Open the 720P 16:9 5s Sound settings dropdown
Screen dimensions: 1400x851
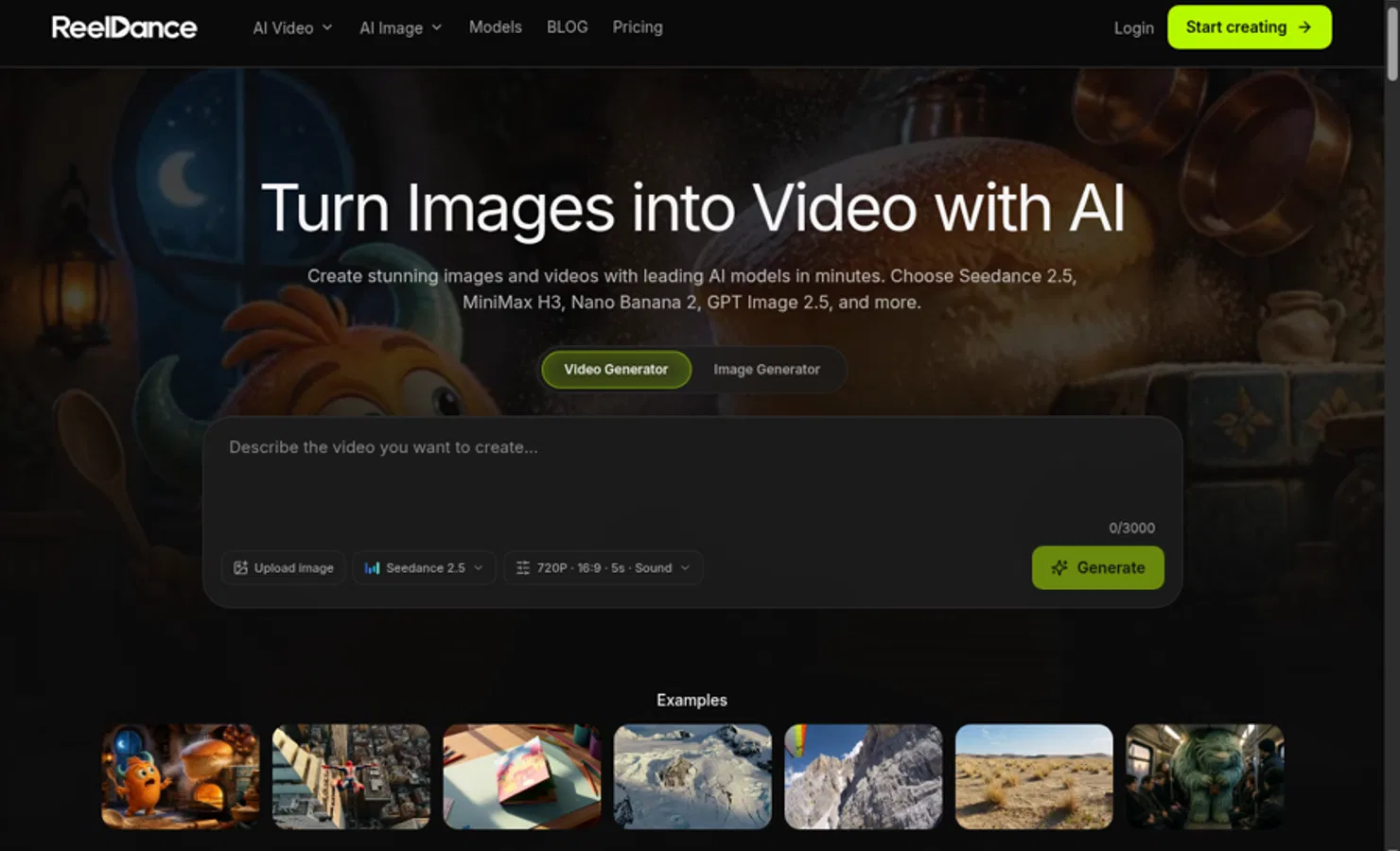click(x=603, y=568)
